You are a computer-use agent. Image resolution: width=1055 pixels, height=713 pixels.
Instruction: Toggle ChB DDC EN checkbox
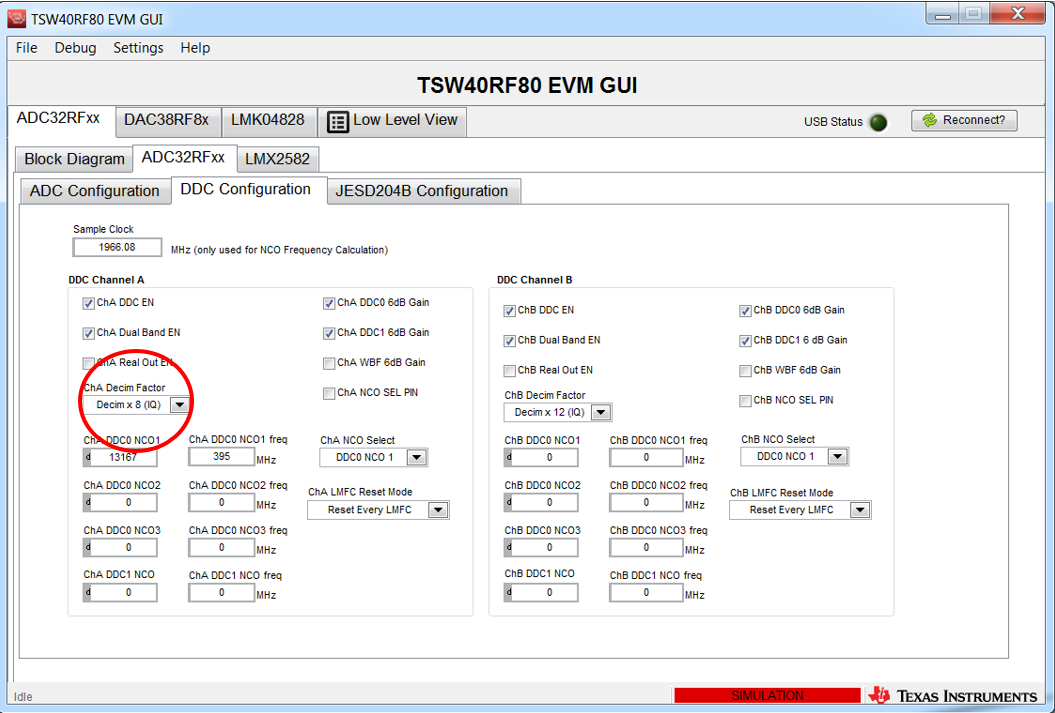pos(509,311)
